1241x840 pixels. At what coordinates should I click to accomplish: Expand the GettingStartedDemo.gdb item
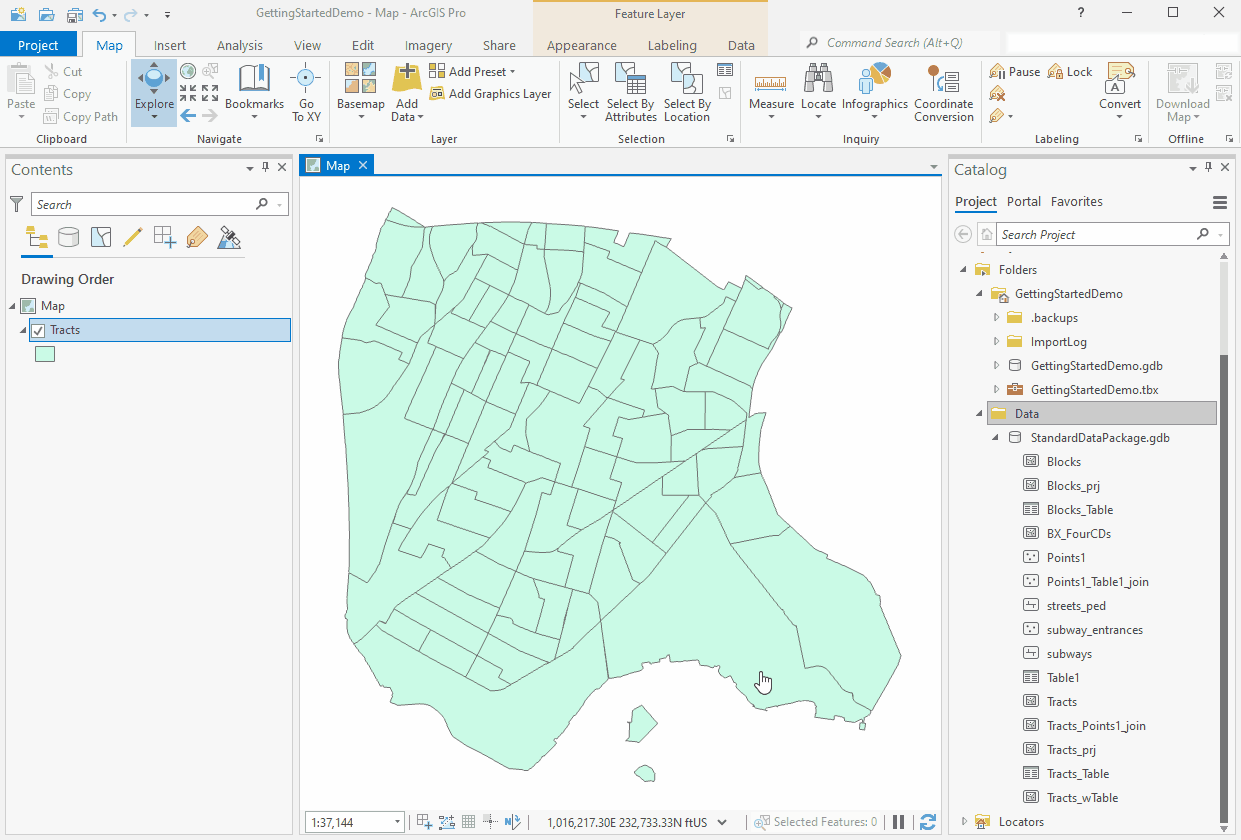995,365
